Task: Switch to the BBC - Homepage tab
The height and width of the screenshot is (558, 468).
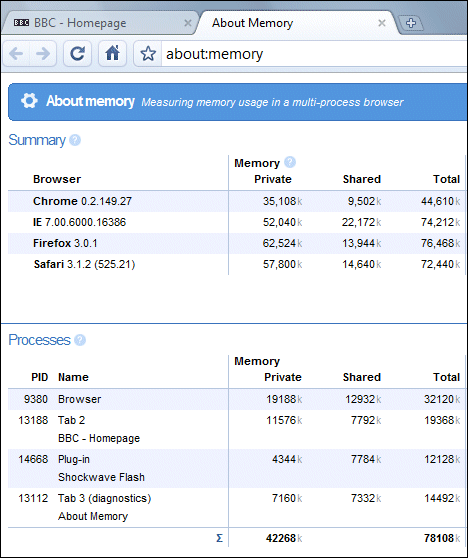Action: 100,23
